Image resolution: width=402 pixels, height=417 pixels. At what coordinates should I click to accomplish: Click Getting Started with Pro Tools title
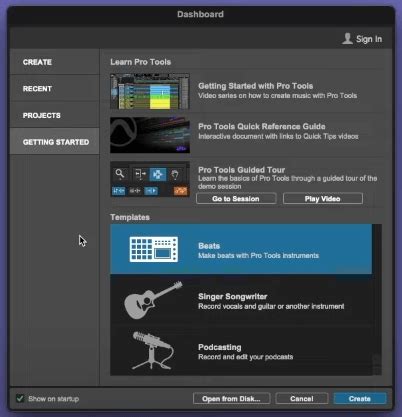click(x=255, y=86)
